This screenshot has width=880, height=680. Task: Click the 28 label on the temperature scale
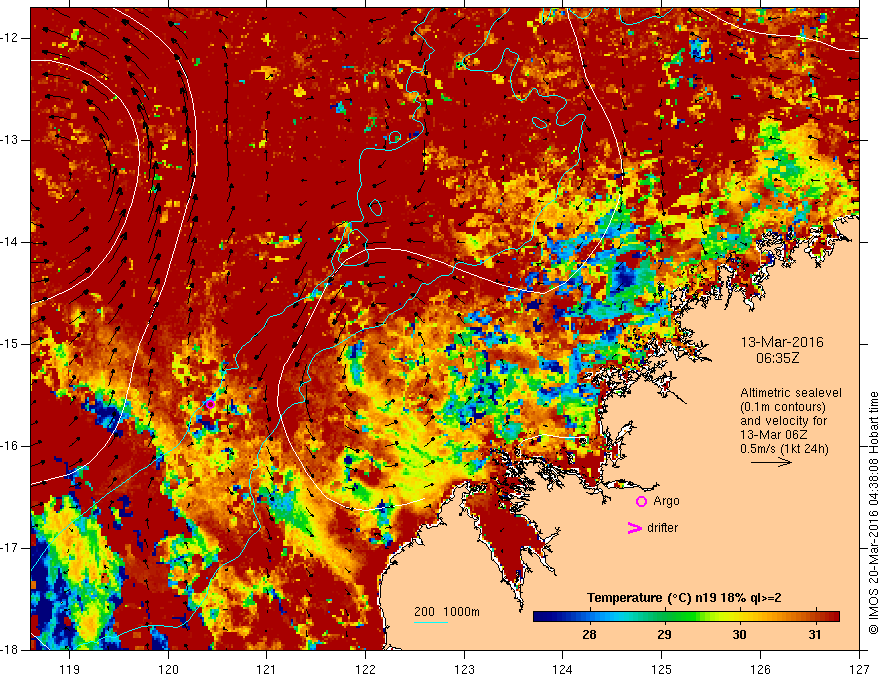coord(589,635)
